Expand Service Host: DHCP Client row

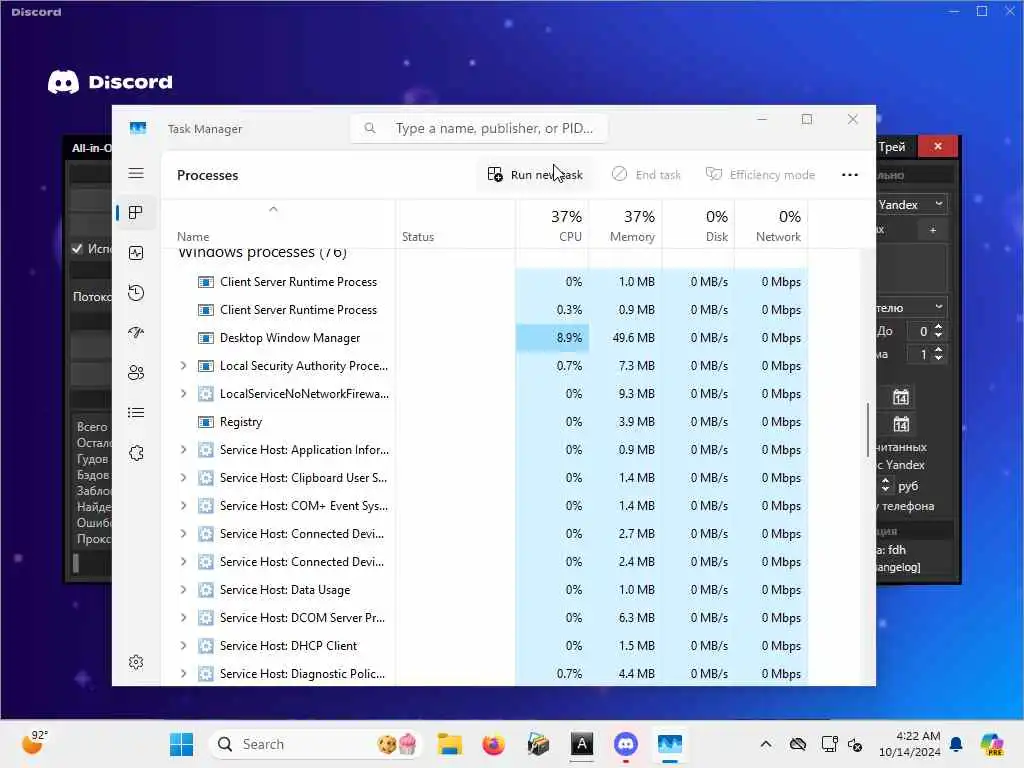click(x=184, y=646)
